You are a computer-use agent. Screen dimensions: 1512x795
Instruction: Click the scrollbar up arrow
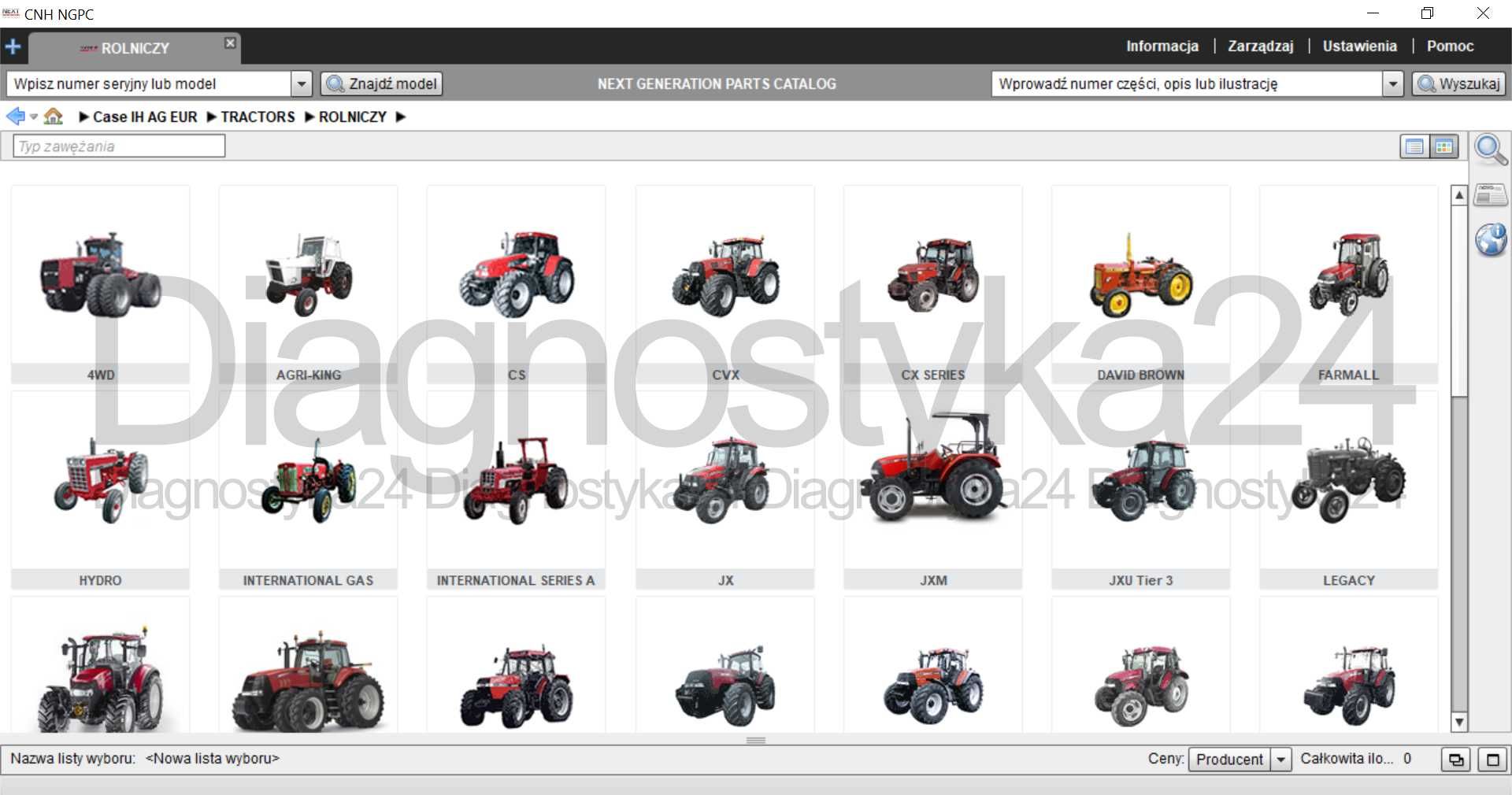point(1459,195)
